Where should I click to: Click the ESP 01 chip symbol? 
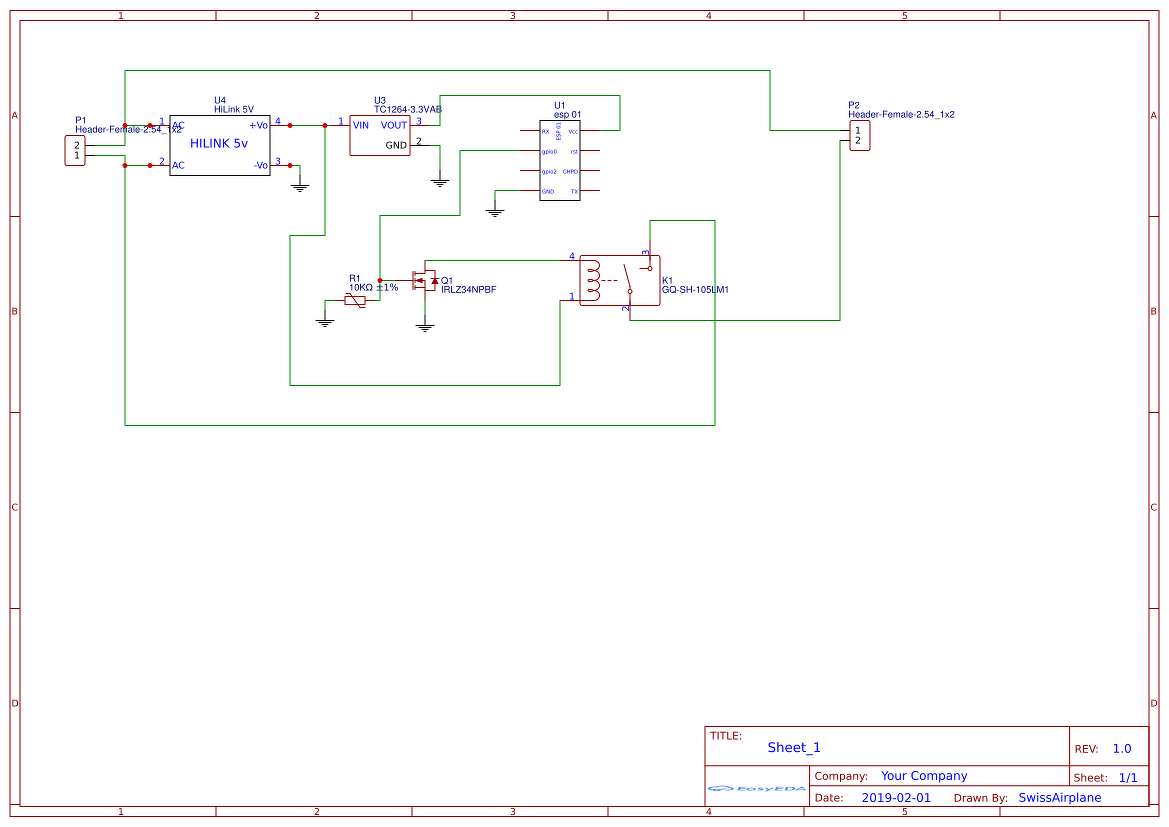click(x=560, y=161)
